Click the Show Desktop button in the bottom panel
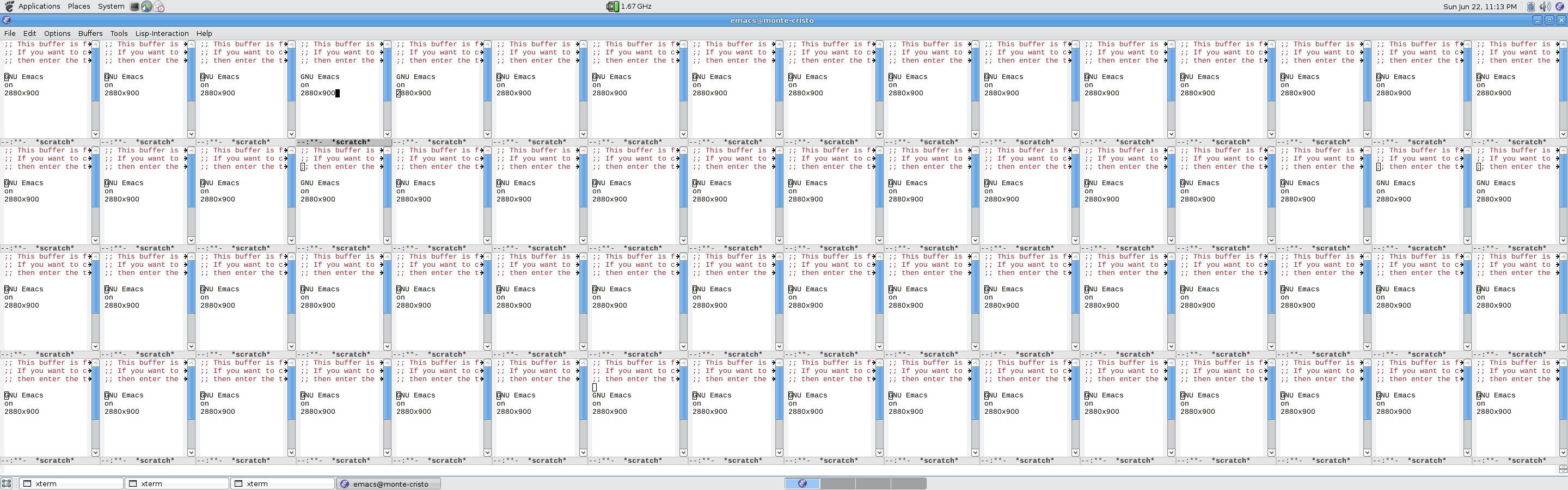 point(7,484)
